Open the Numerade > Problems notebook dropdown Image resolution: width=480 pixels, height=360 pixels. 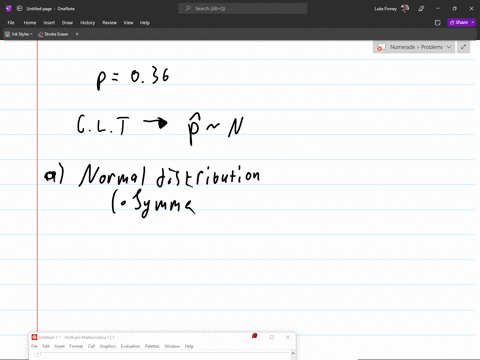(414, 47)
